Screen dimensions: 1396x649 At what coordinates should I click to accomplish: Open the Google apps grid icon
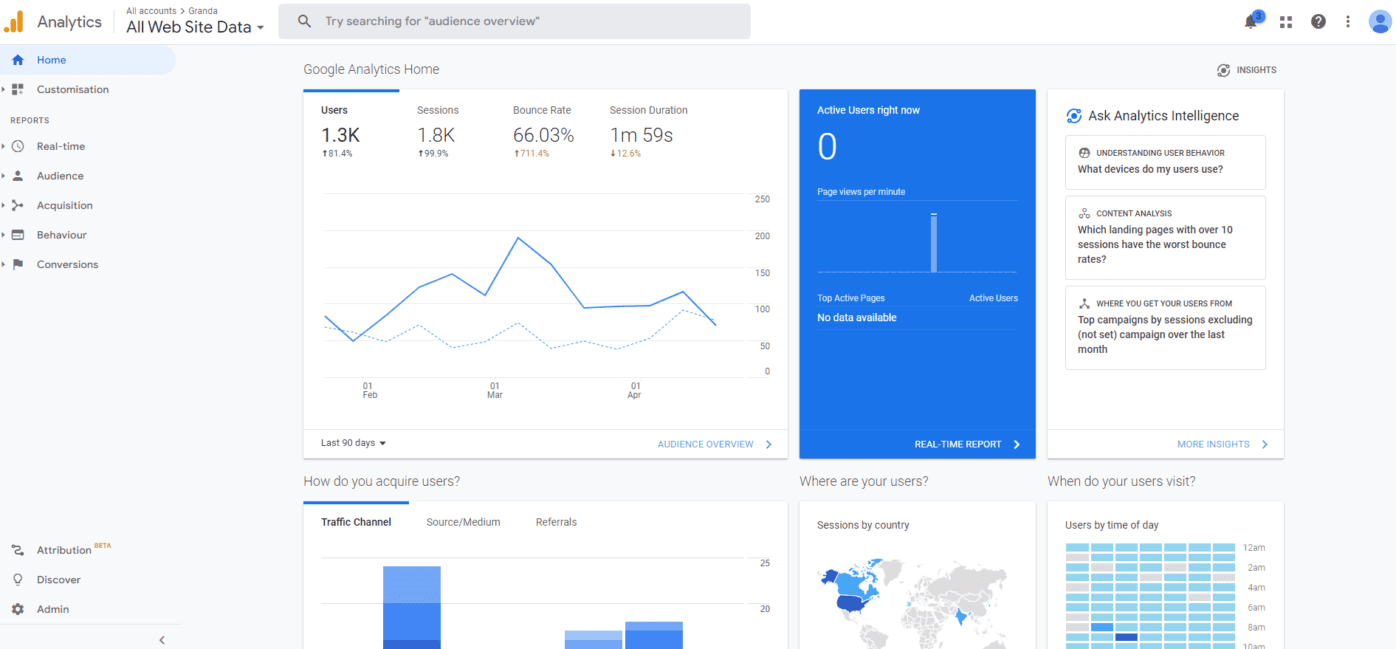click(x=1286, y=22)
